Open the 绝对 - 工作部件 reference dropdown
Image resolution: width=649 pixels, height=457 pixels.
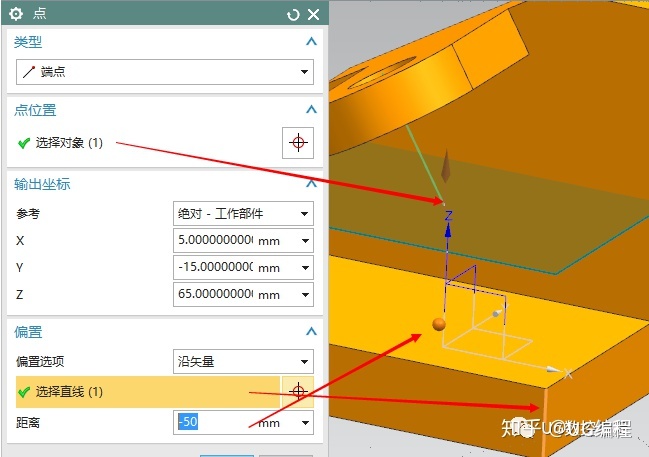(243, 214)
